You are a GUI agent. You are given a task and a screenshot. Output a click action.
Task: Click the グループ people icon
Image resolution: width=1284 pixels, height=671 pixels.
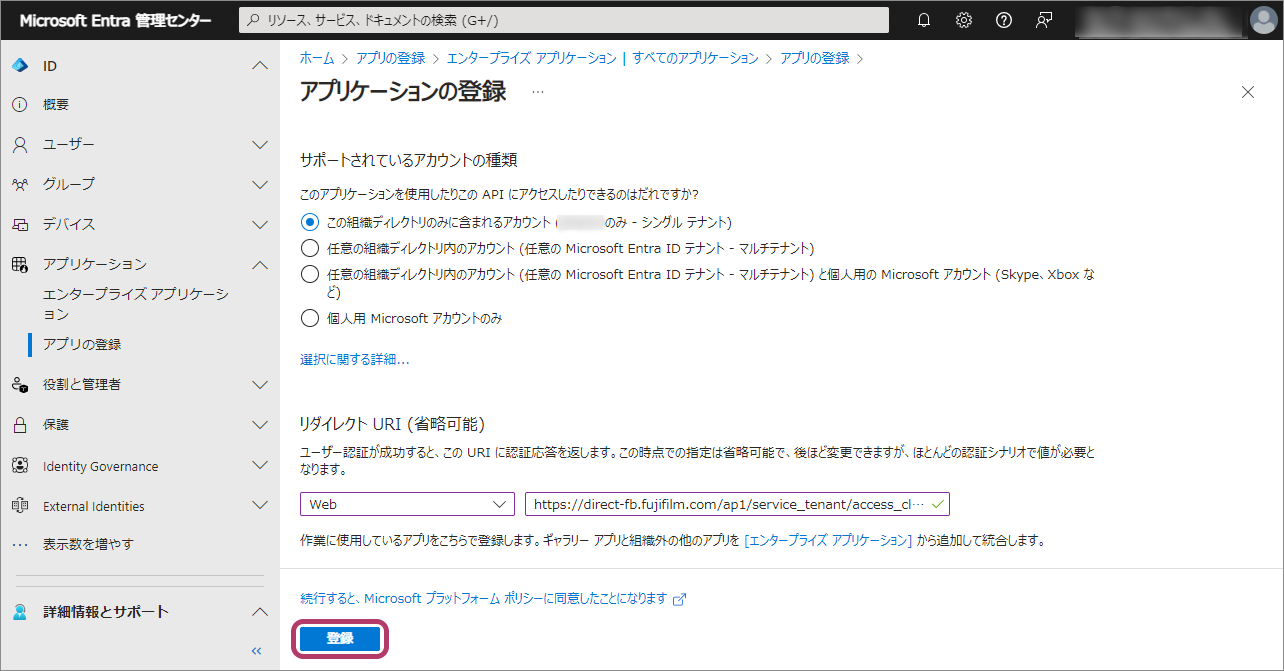[20, 185]
